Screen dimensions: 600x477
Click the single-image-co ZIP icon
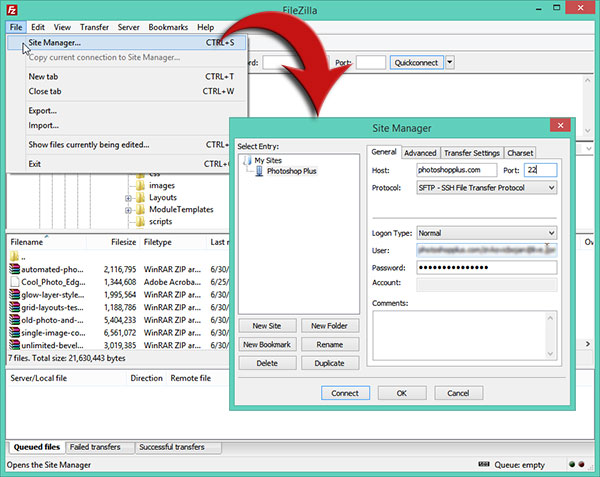[x=14, y=332]
